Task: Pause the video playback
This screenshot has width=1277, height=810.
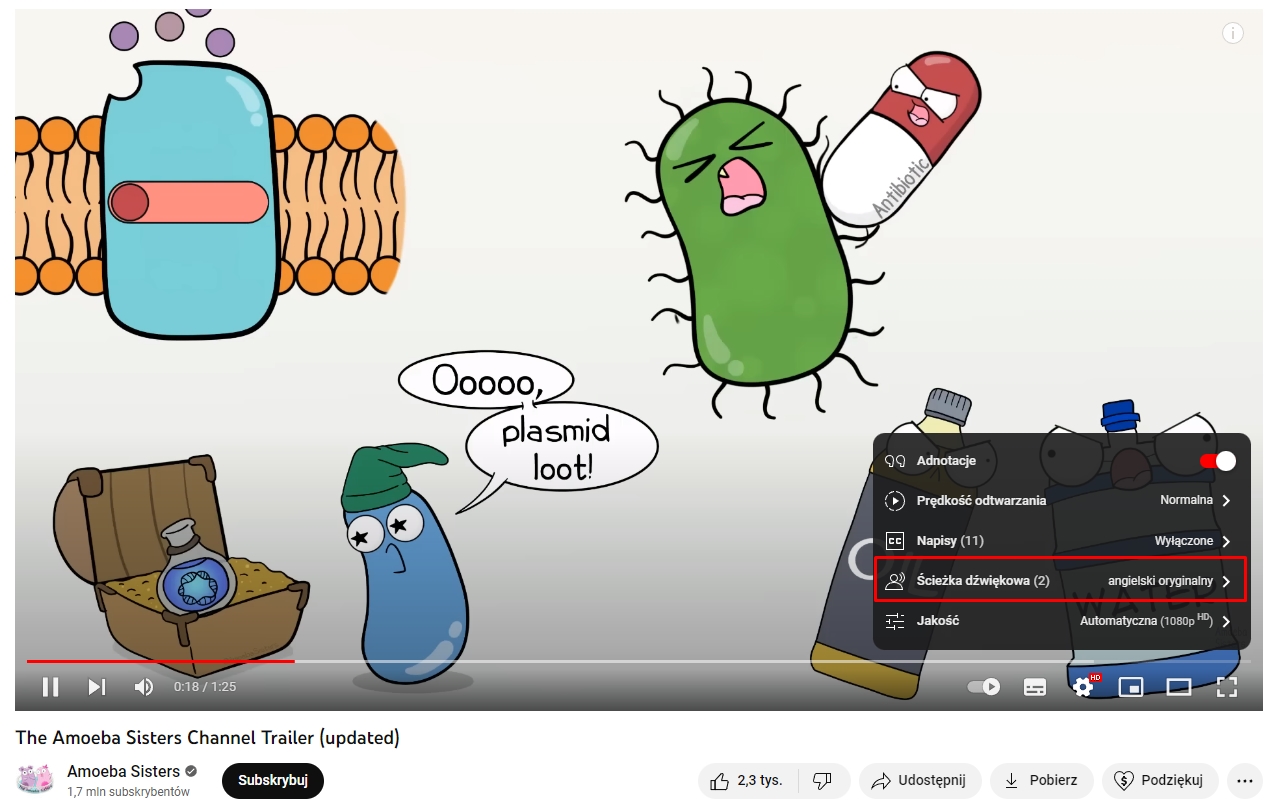Action: [50, 687]
